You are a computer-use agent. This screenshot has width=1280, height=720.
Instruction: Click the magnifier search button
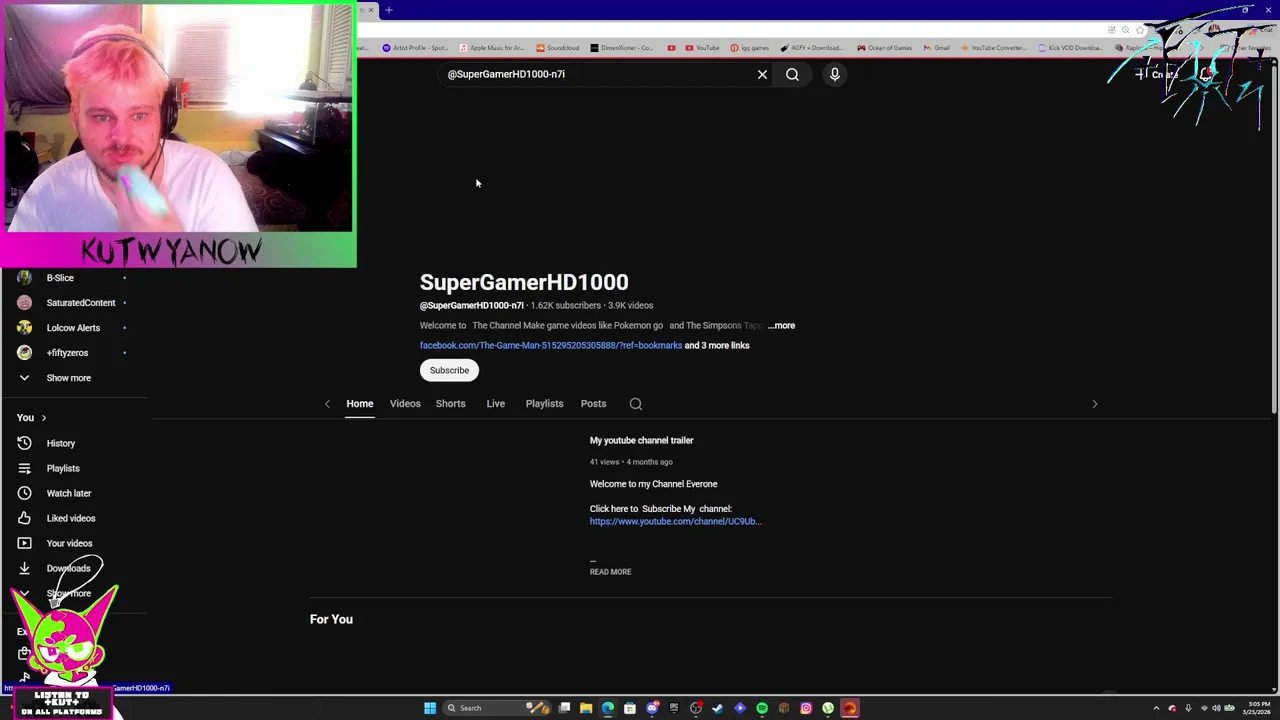792,74
